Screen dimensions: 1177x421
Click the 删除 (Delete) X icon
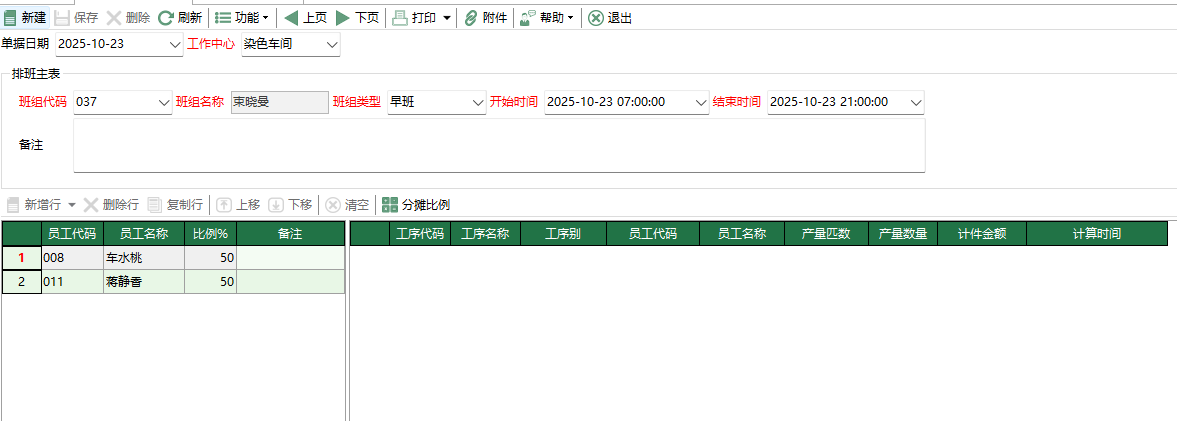[x=114, y=18]
